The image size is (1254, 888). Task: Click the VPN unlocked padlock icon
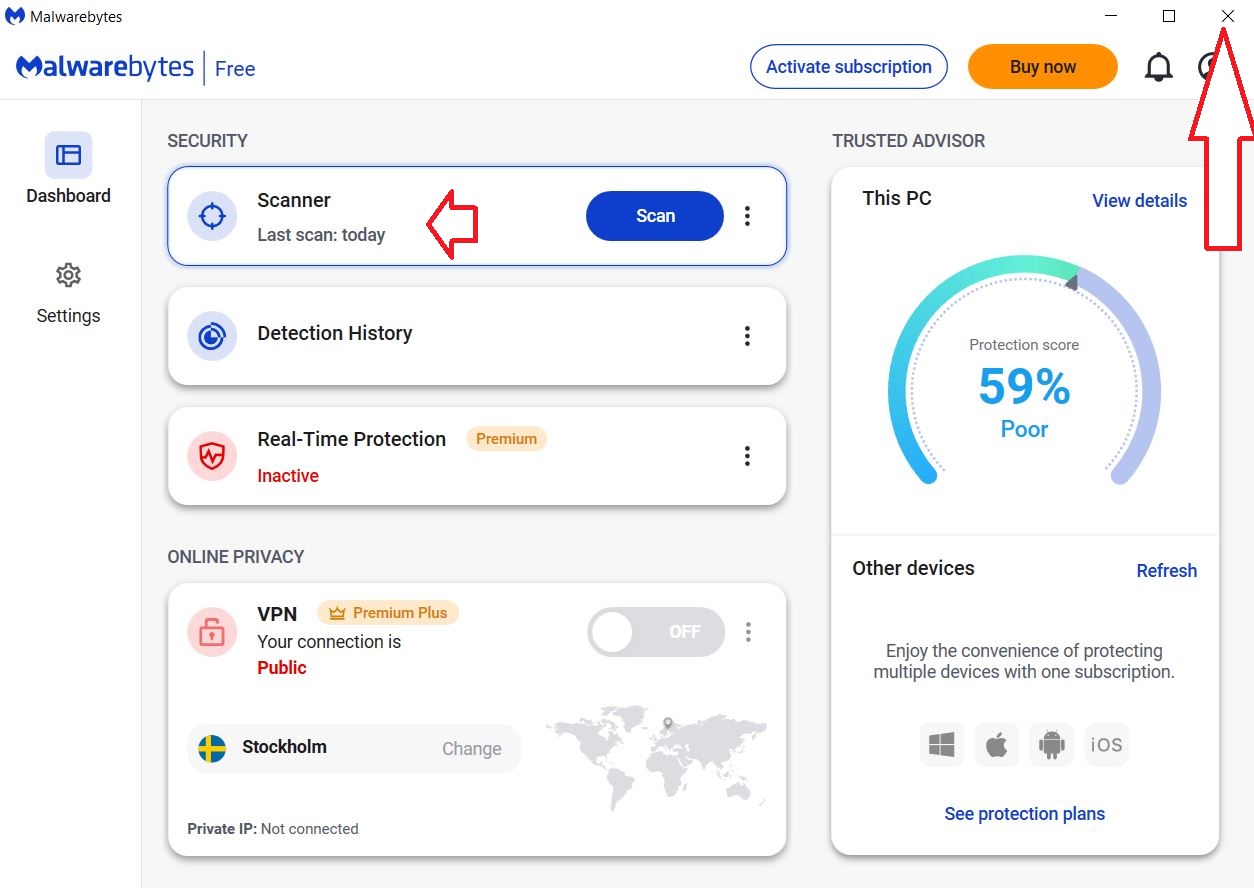click(212, 632)
